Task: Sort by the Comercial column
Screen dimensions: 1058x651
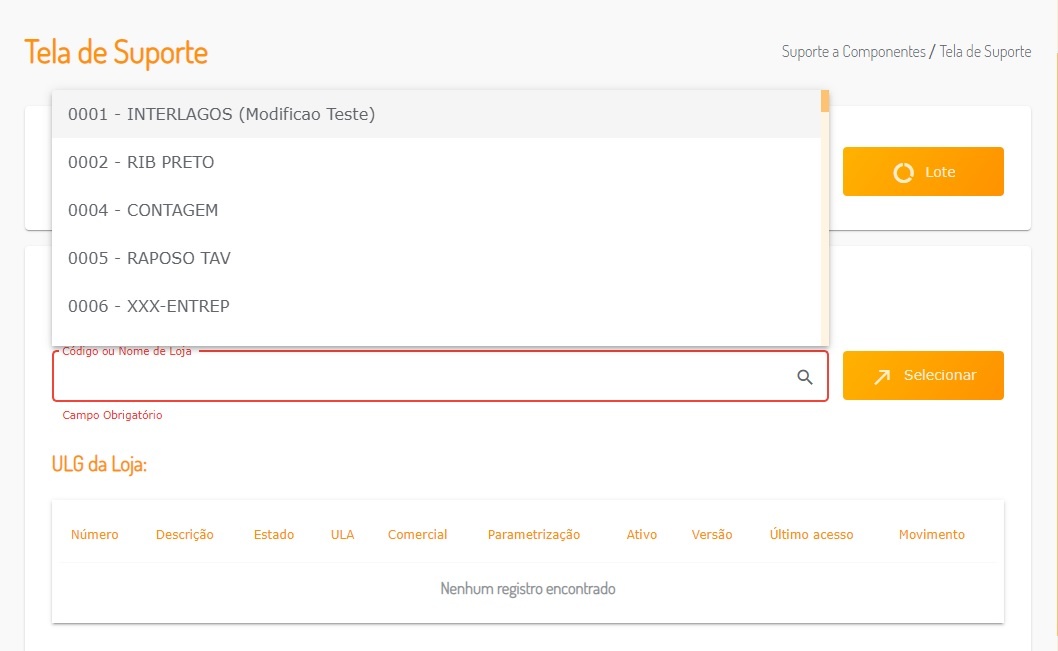Action: tap(417, 535)
